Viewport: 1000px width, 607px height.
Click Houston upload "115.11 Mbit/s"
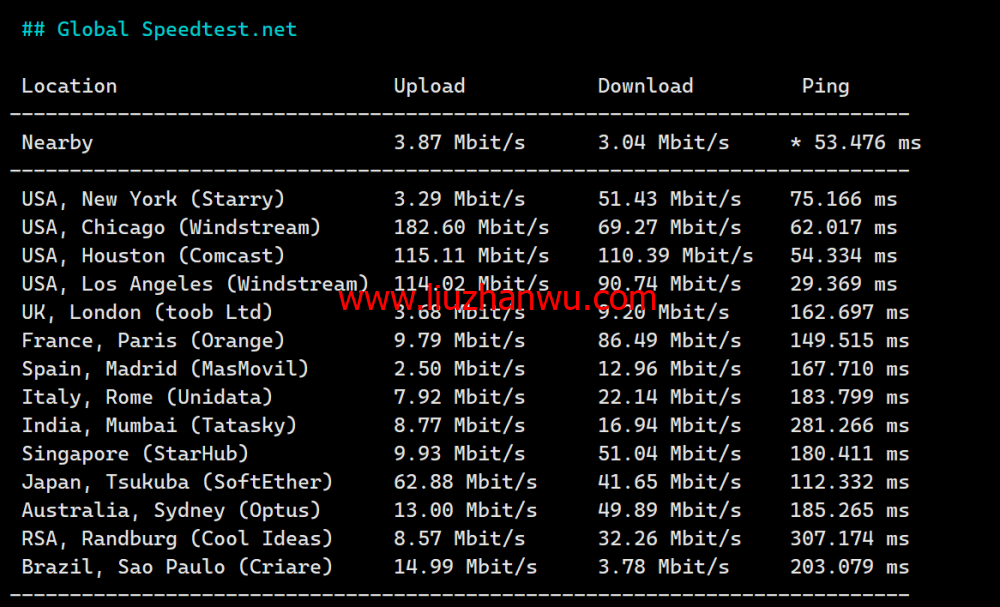coord(471,256)
